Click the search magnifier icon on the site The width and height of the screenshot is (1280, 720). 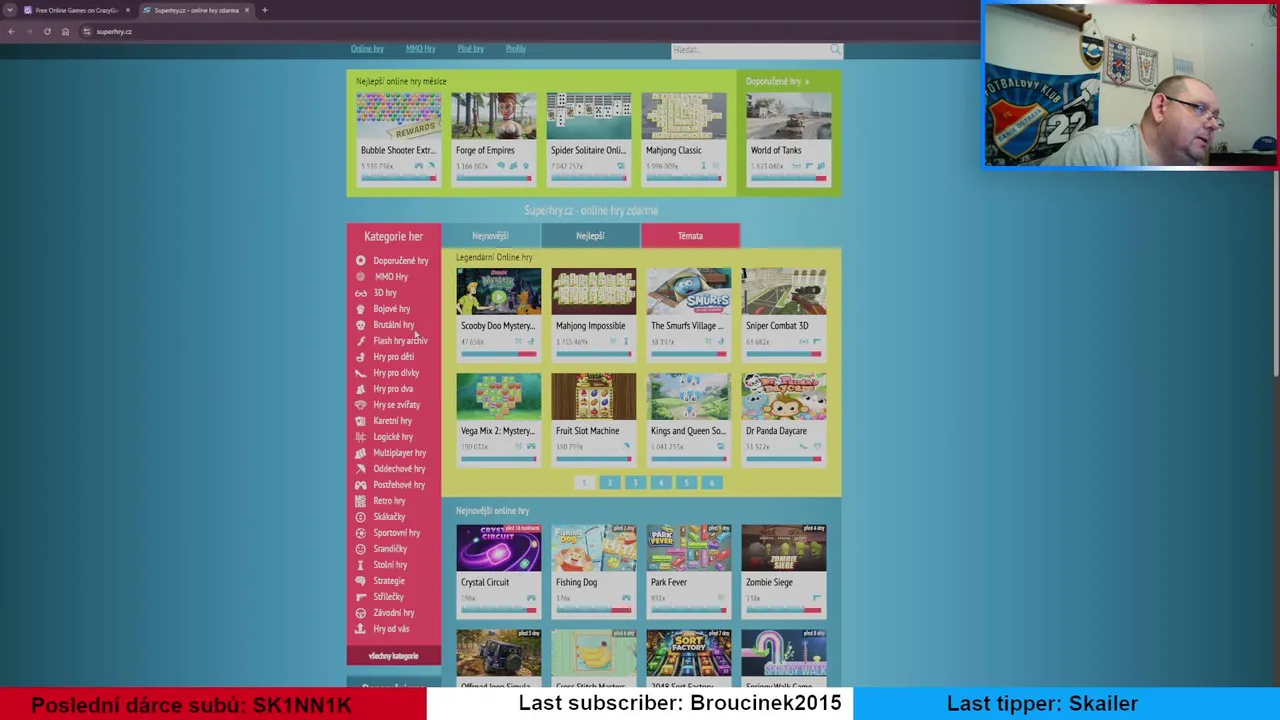835,49
